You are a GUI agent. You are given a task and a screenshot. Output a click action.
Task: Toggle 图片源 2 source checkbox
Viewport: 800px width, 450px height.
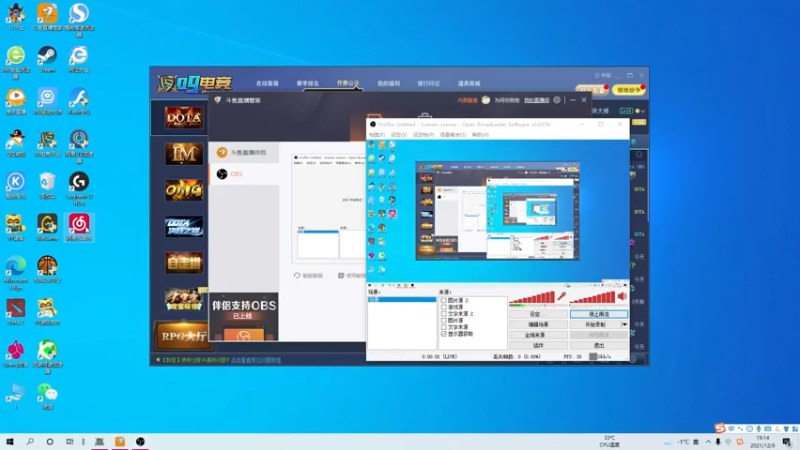click(444, 301)
